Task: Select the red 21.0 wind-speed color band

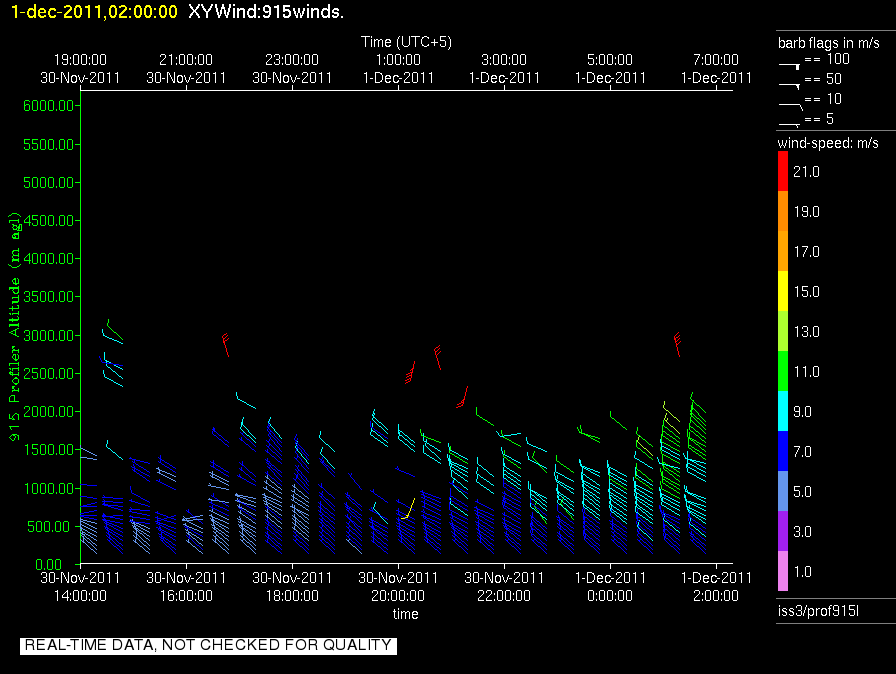Action: (783, 171)
